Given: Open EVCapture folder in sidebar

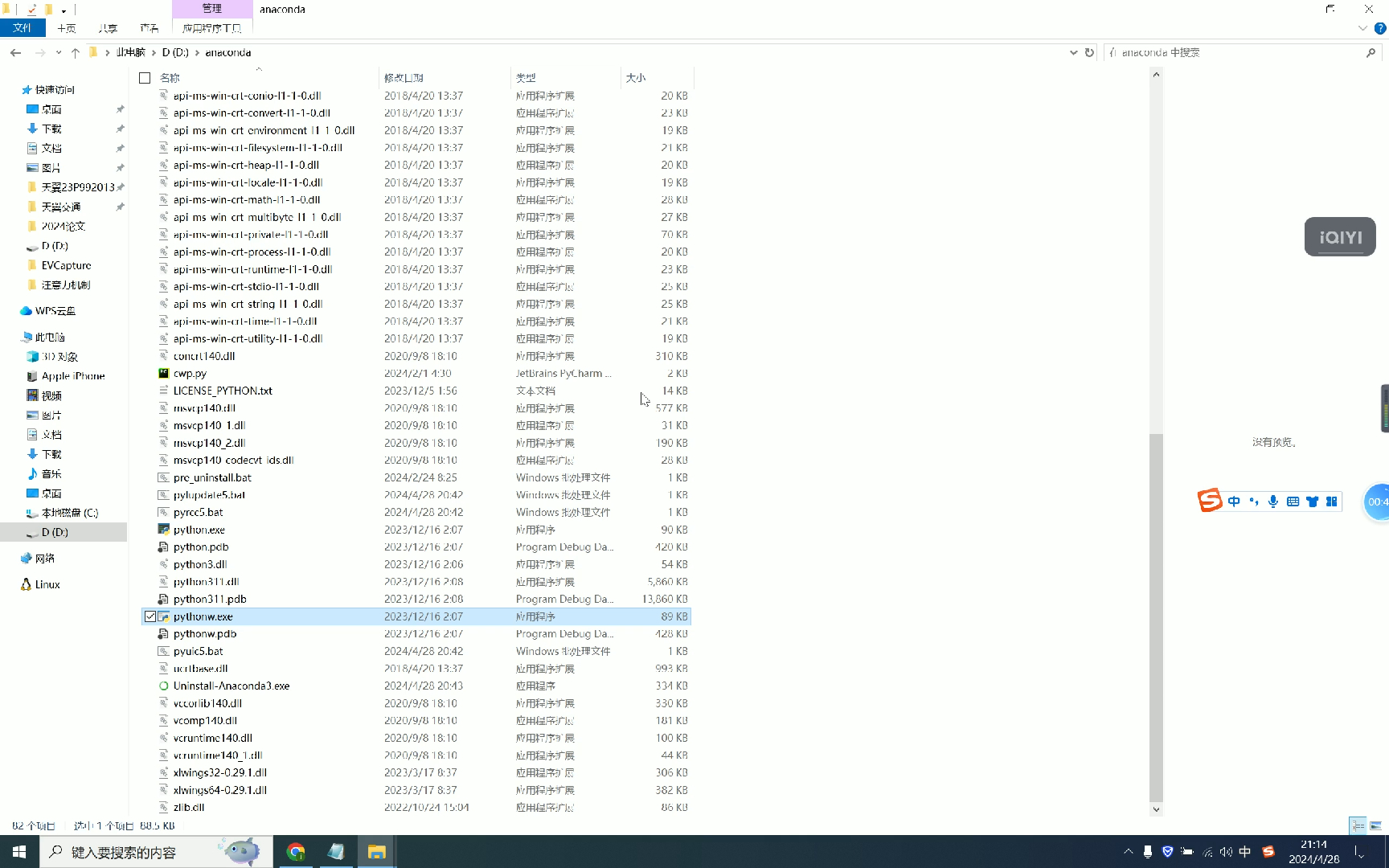Looking at the screenshot, I should coord(59,265).
